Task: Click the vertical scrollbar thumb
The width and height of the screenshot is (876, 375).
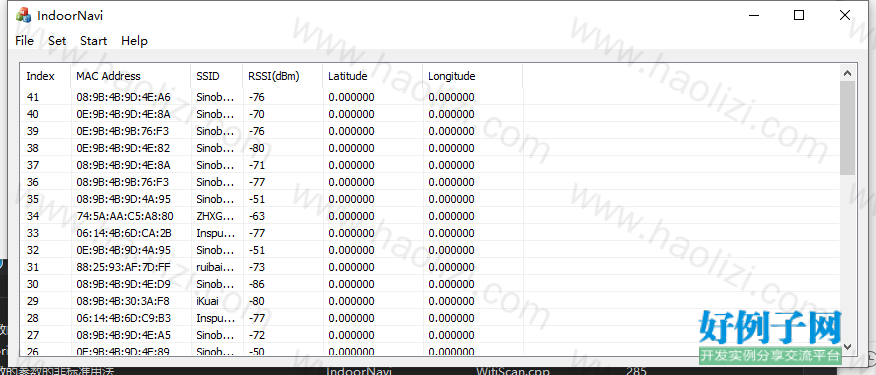Action: pos(847,127)
